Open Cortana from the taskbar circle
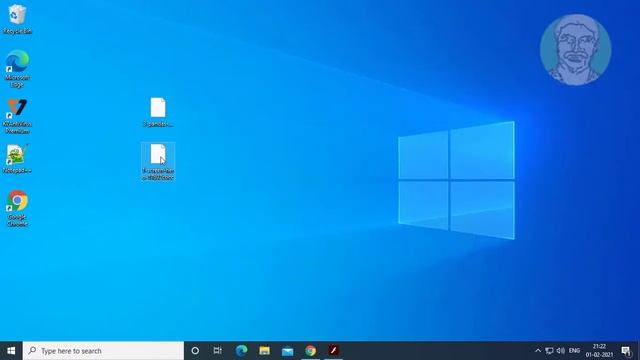Screen dimensions: 640x360 (195, 351)
